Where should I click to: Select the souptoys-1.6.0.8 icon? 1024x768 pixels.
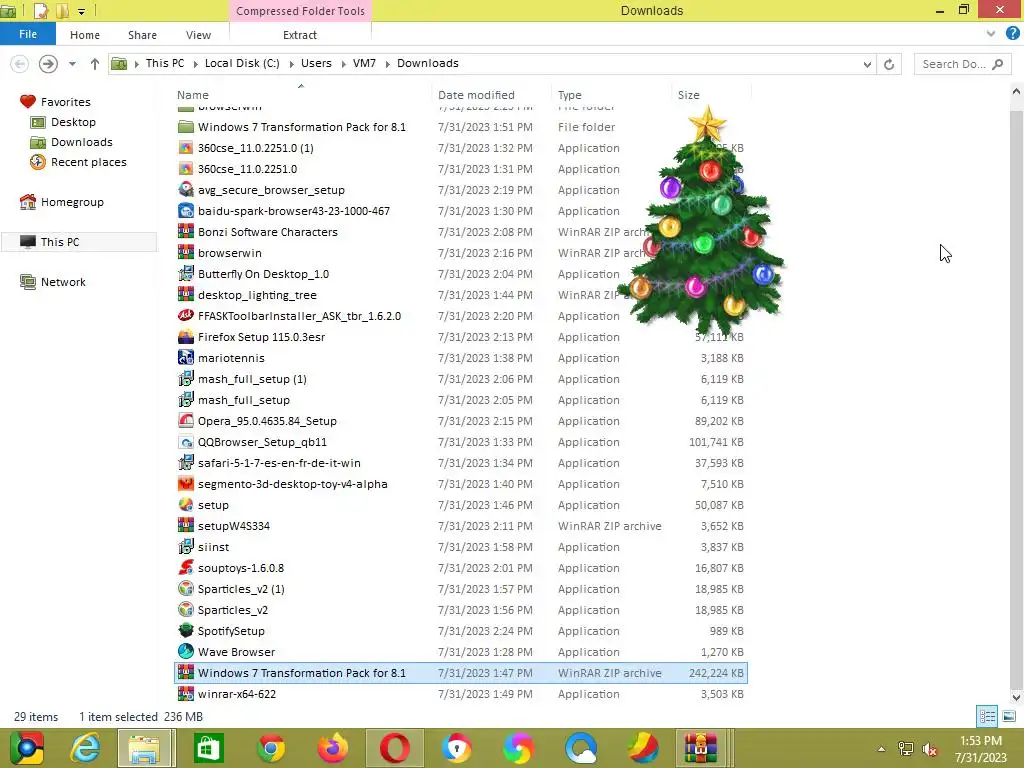click(x=185, y=568)
